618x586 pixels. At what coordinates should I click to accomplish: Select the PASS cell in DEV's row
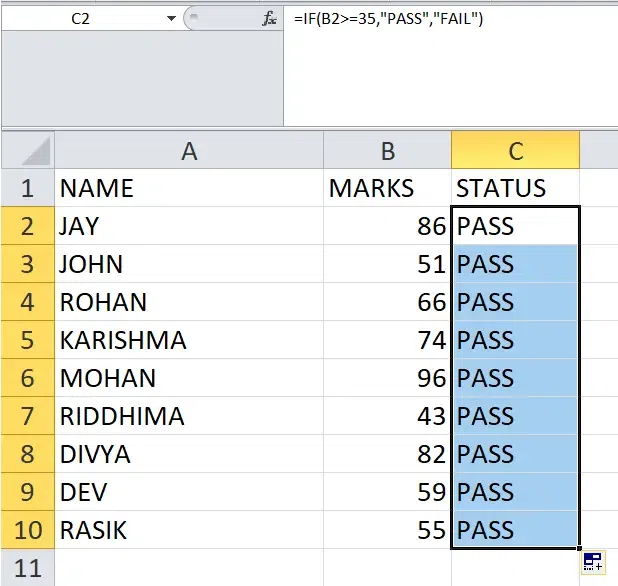coord(516,492)
